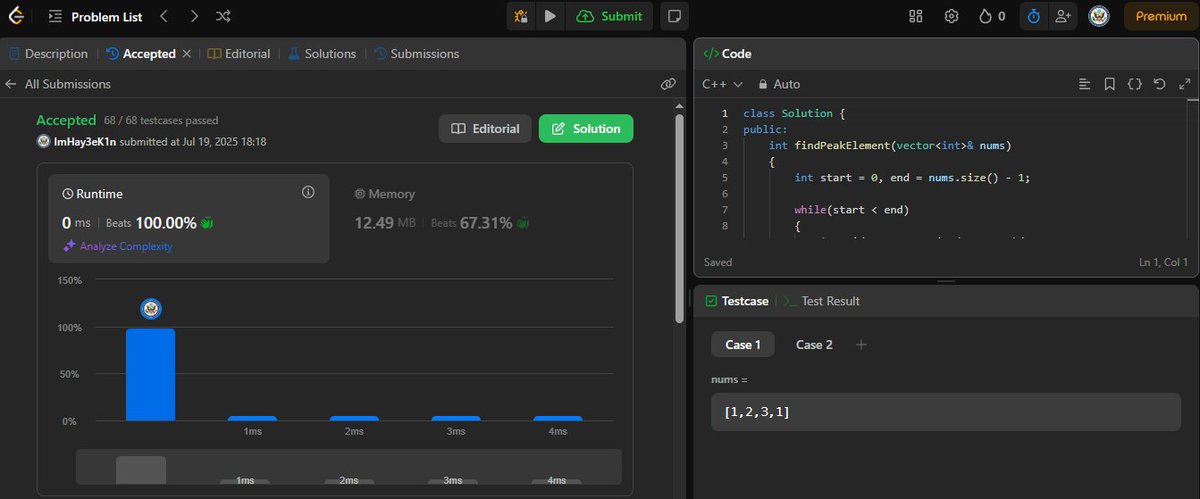The image size is (1200, 499).
Task: Open the layout grid icon
Action: 915,16
